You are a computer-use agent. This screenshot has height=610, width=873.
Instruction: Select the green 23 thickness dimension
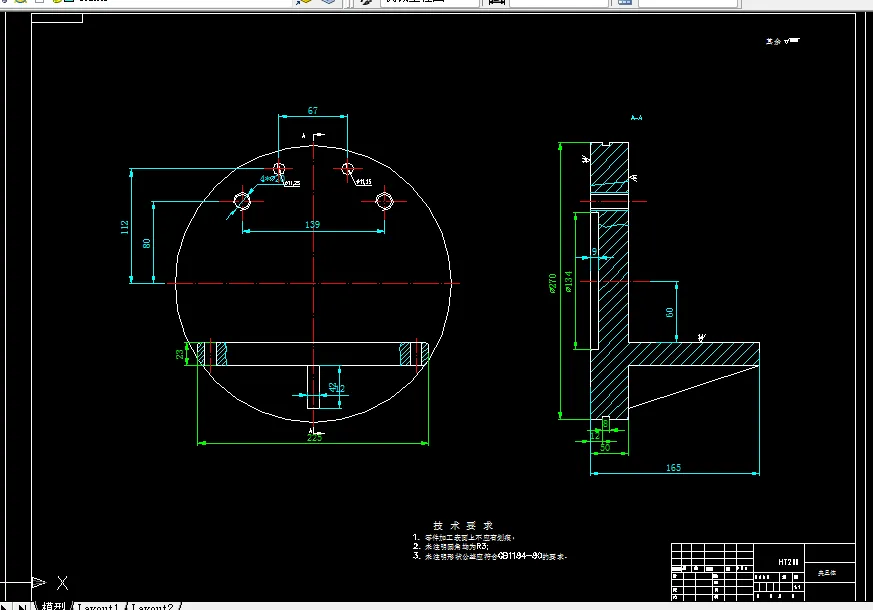tap(180, 354)
